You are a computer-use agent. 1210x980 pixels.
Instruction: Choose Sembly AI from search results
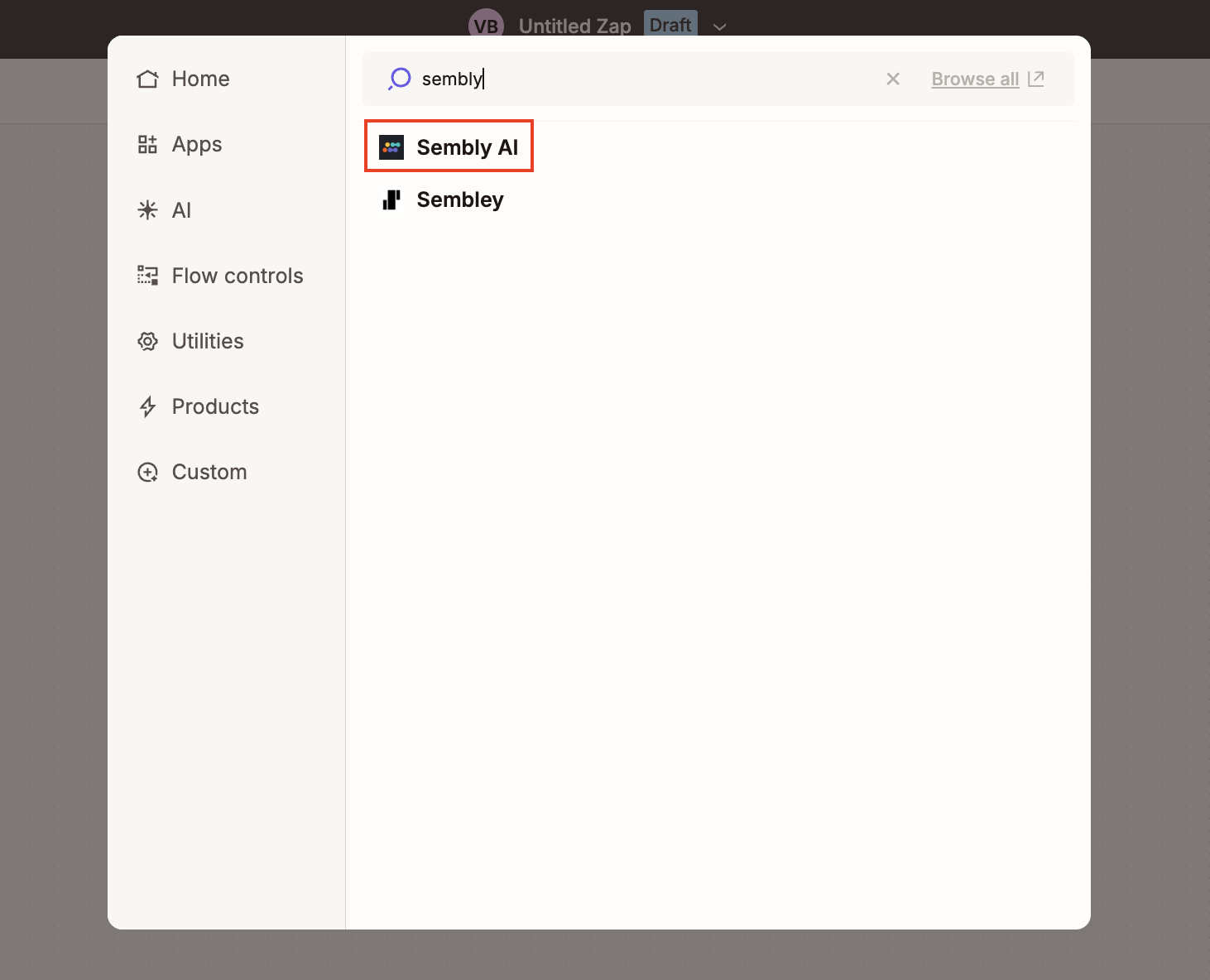tap(449, 147)
